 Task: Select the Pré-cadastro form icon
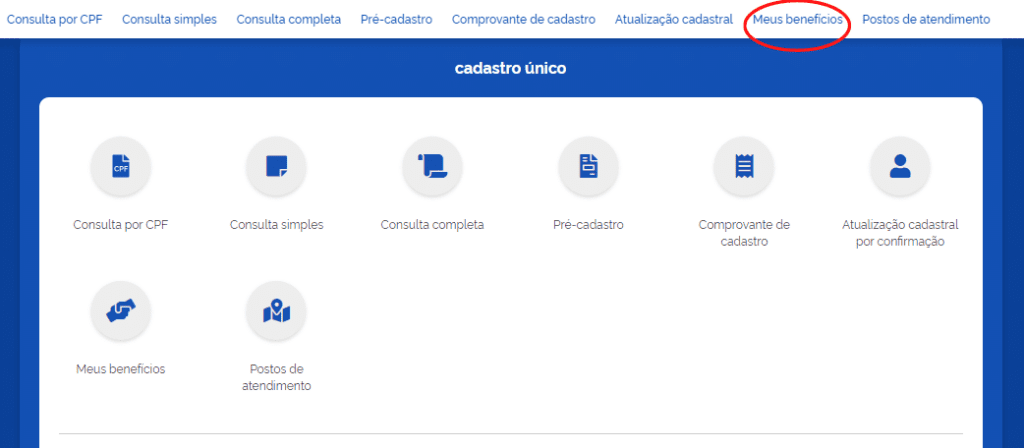[x=588, y=167]
